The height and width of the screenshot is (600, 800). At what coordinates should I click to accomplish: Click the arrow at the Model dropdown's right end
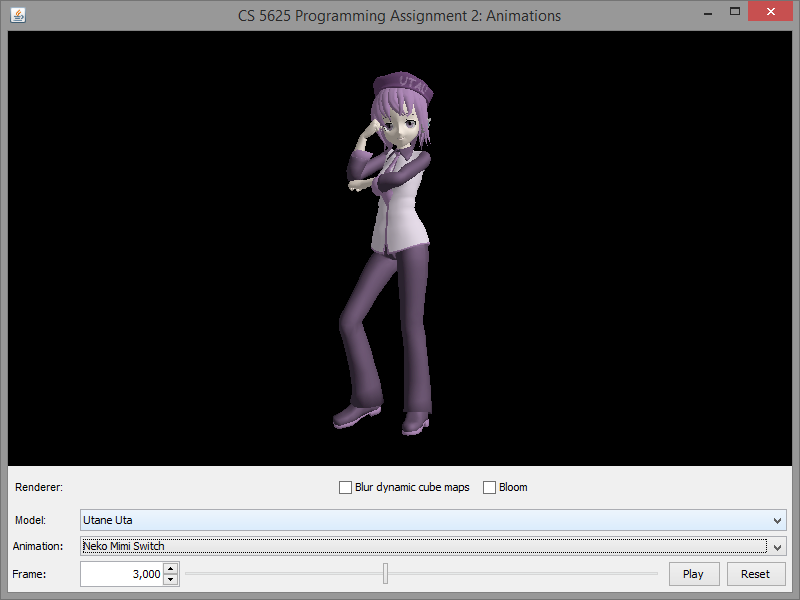pos(777,520)
